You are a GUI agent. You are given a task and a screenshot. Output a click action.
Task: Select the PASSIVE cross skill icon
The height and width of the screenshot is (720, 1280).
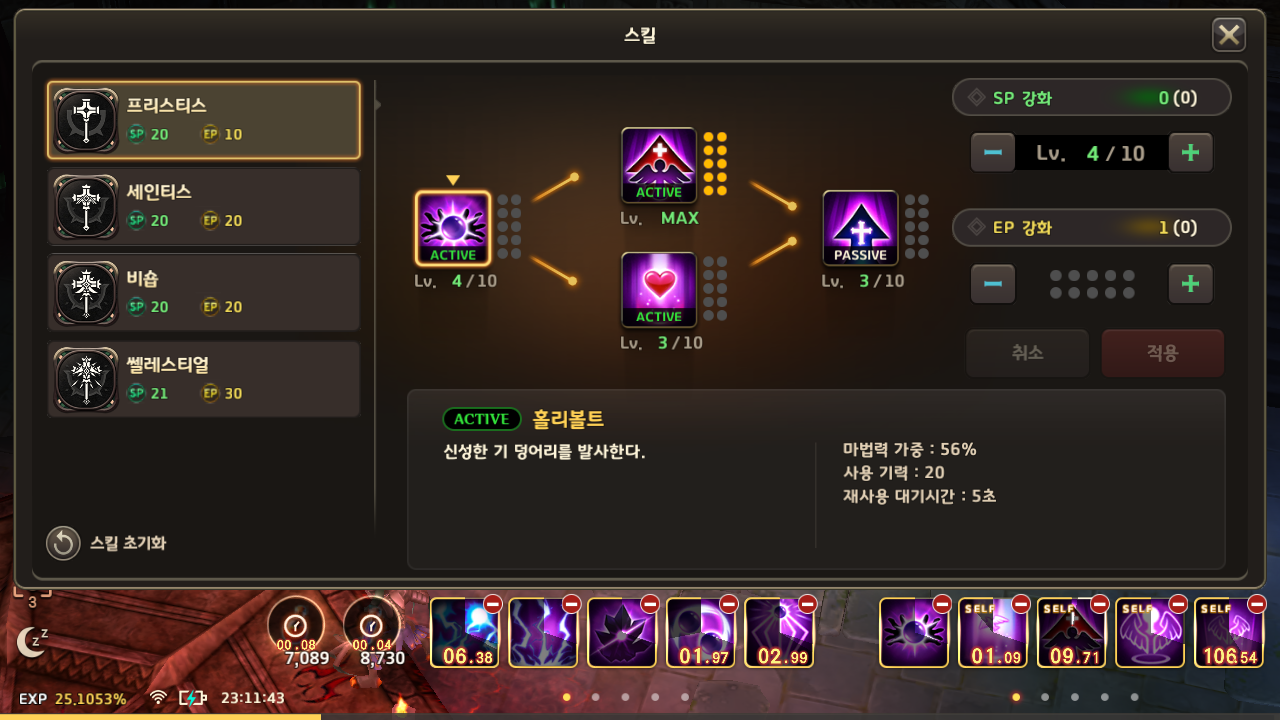tap(860, 228)
